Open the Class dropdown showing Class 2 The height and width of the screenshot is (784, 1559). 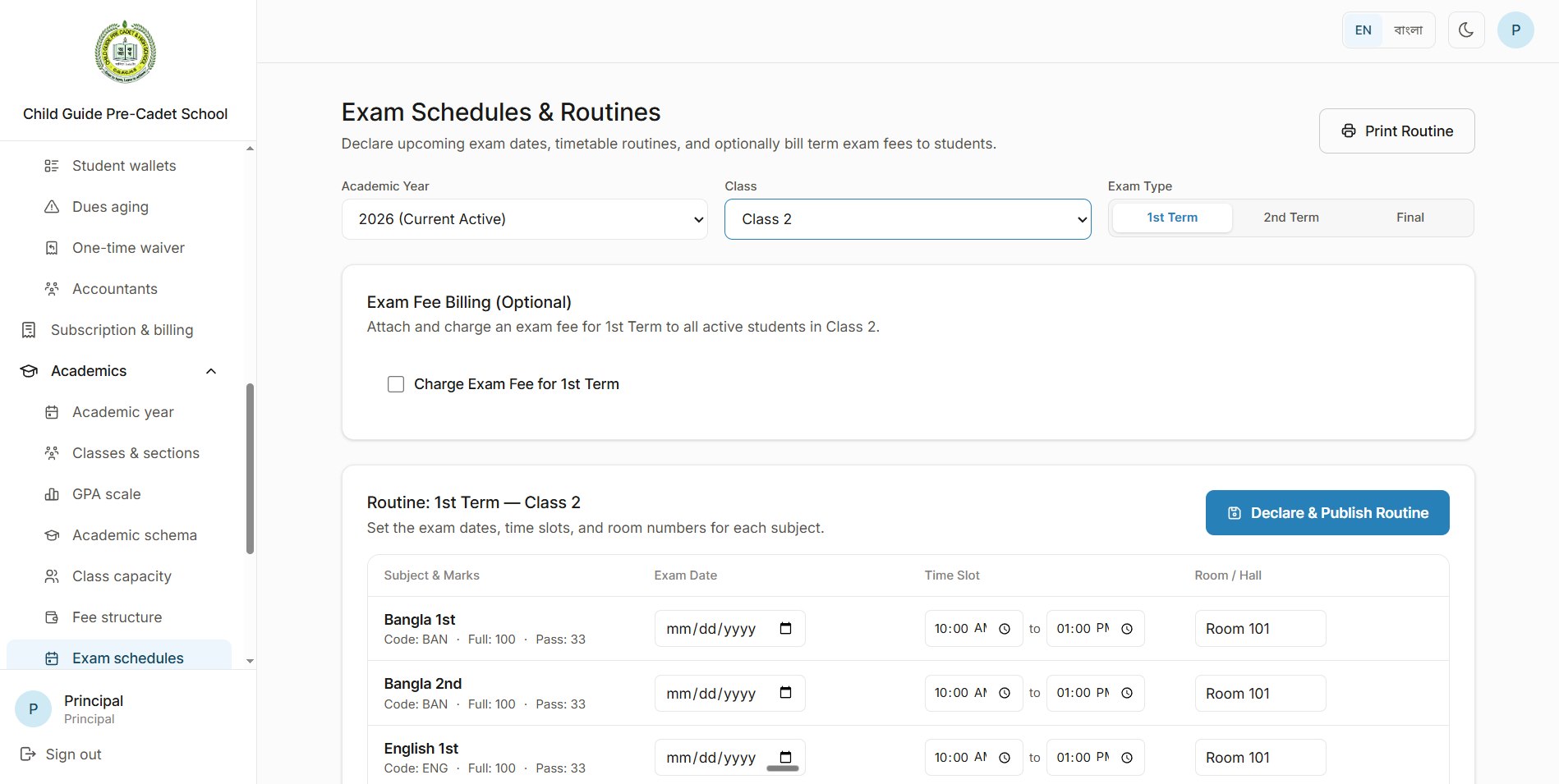click(908, 219)
